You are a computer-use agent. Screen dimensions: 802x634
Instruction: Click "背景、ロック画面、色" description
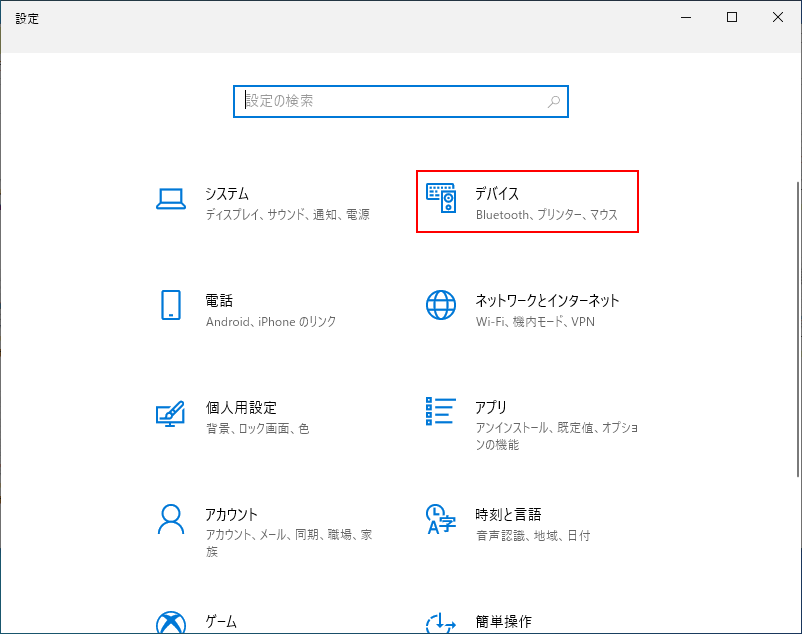coord(257,428)
